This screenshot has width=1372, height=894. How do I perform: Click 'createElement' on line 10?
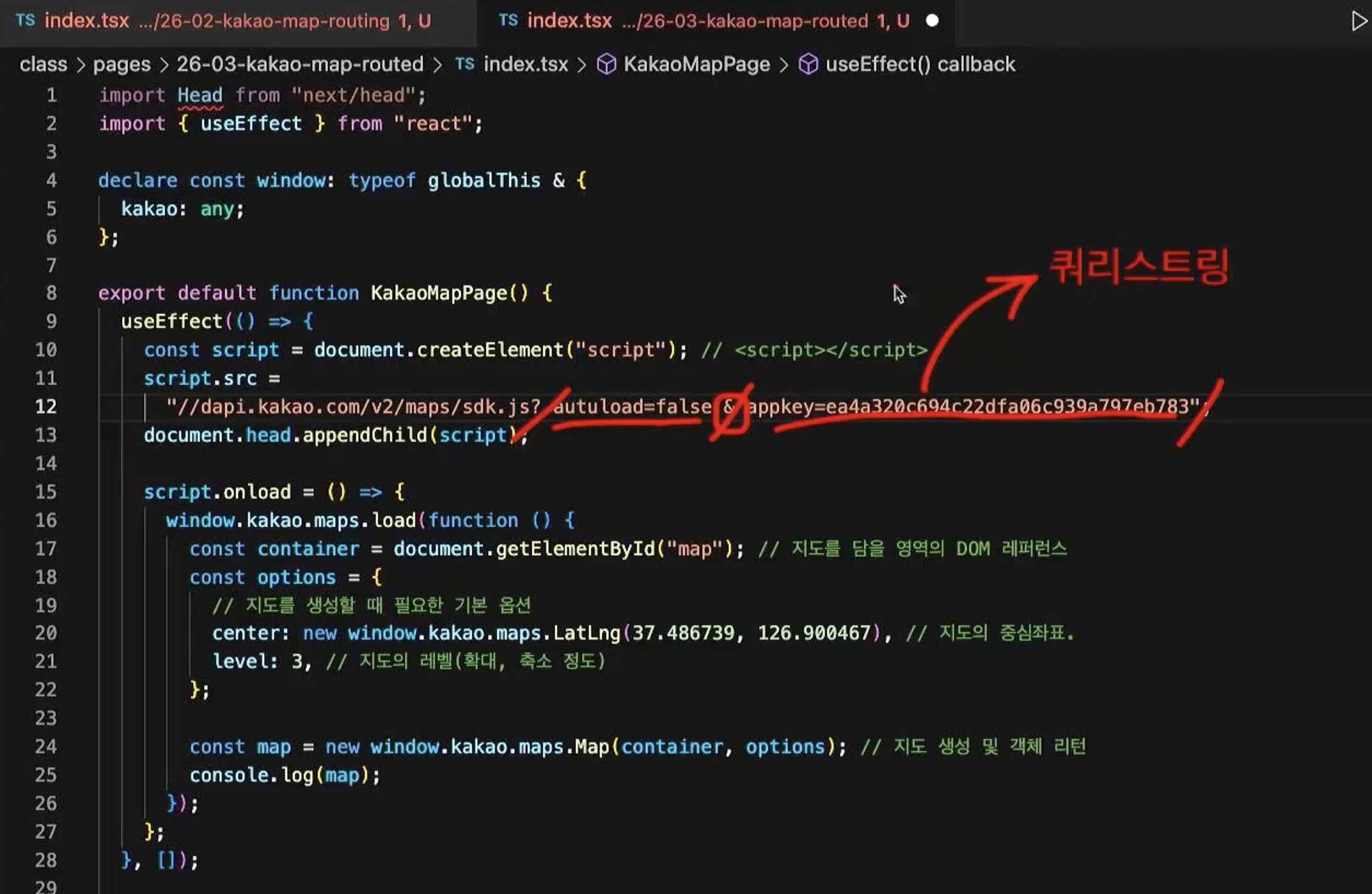[x=491, y=349]
